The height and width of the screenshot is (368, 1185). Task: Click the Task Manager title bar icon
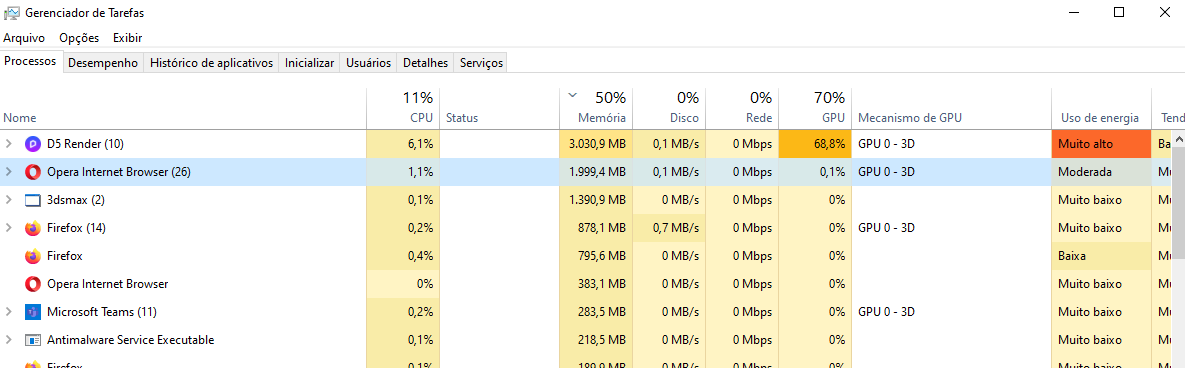[x=12, y=12]
